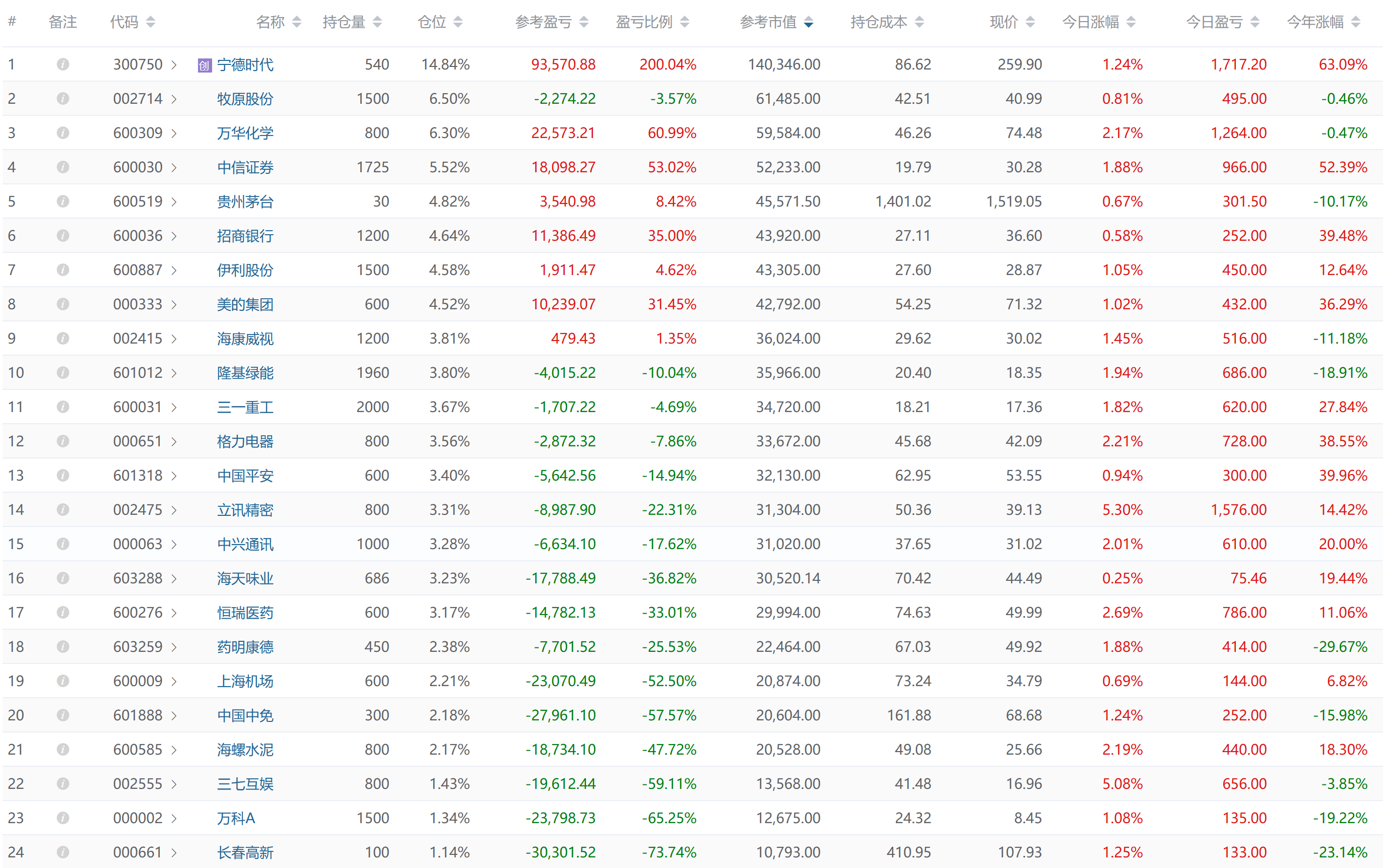The width and height of the screenshot is (1387, 868).
Task: Click the note icon for 上海机场 row
Action: pos(63,681)
